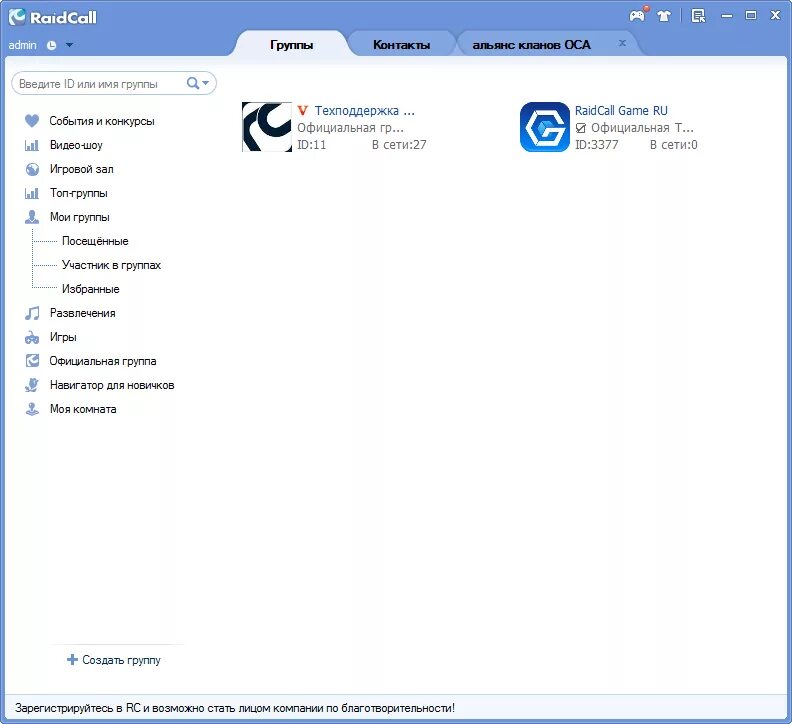Screen dimensions: 792x724
Task: Open Участник в группах list
Action: 111,265
